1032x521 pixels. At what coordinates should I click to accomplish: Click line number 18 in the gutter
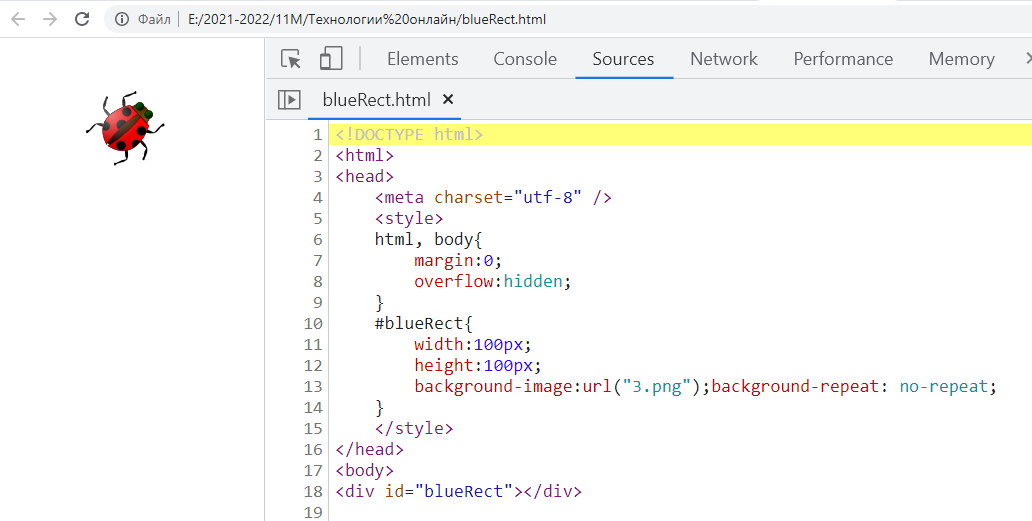pyautogui.click(x=312, y=491)
